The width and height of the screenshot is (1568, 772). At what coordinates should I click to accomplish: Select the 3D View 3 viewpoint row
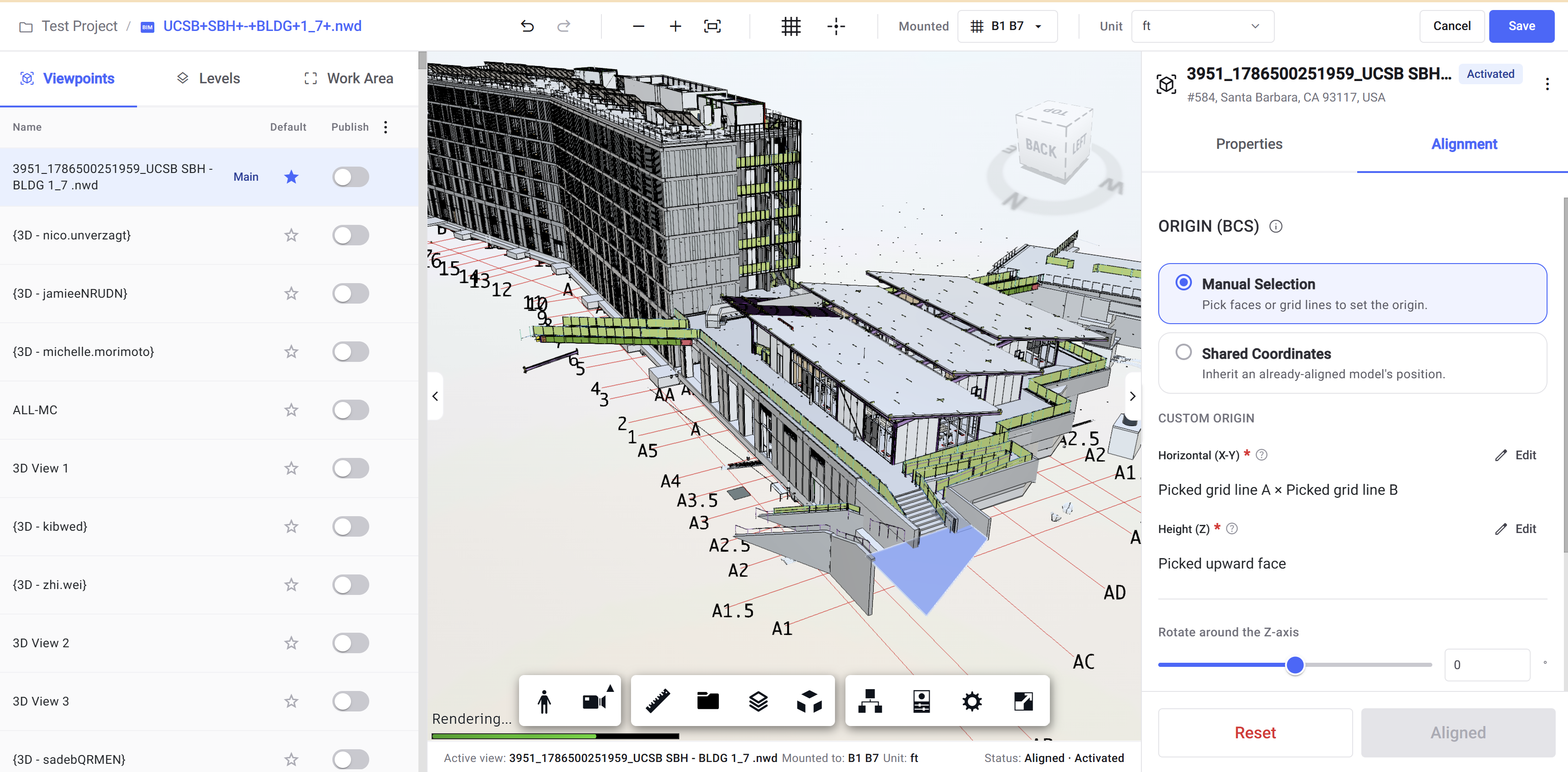209,701
